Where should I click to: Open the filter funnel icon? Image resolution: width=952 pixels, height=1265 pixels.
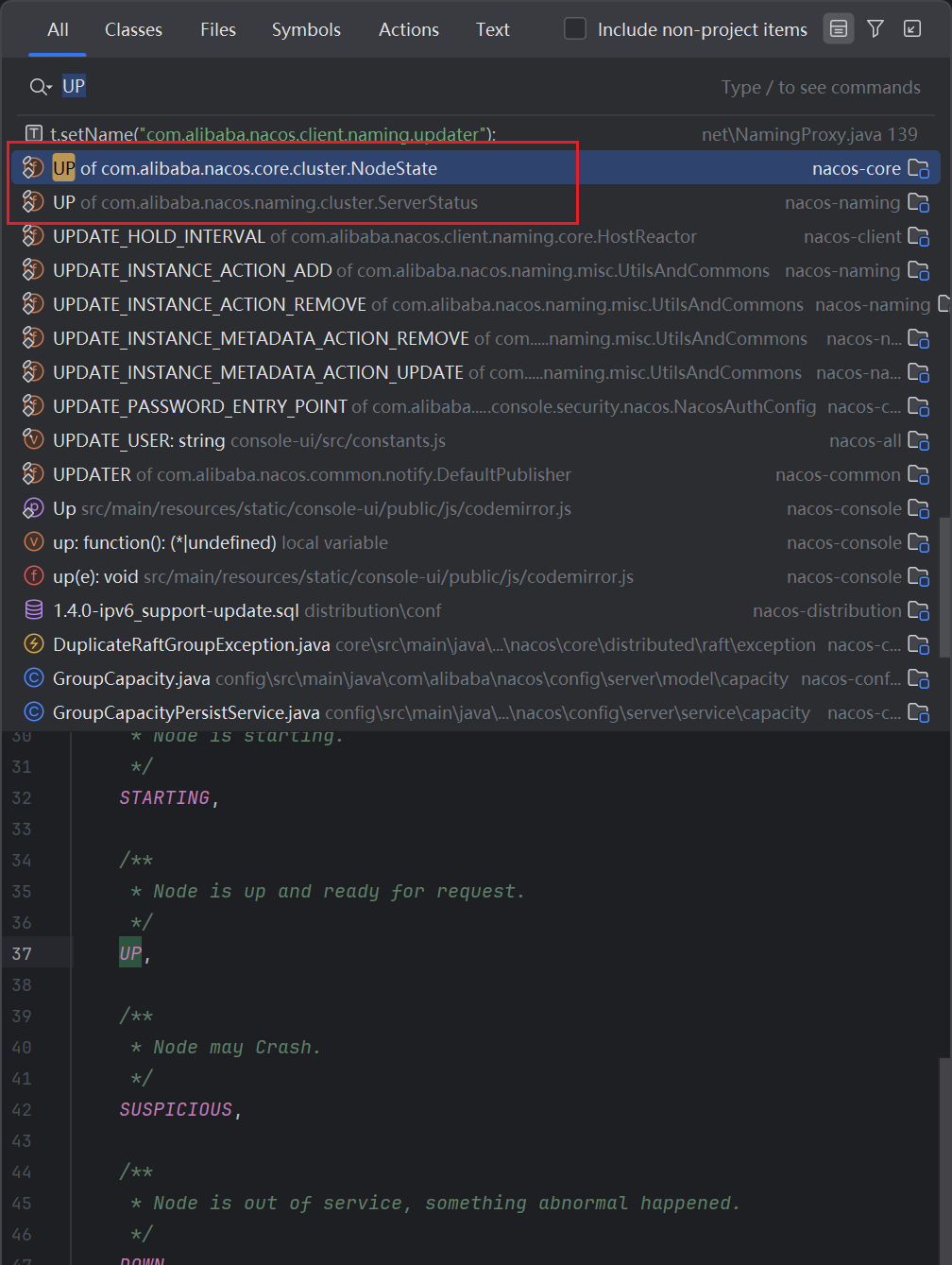[875, 29]
